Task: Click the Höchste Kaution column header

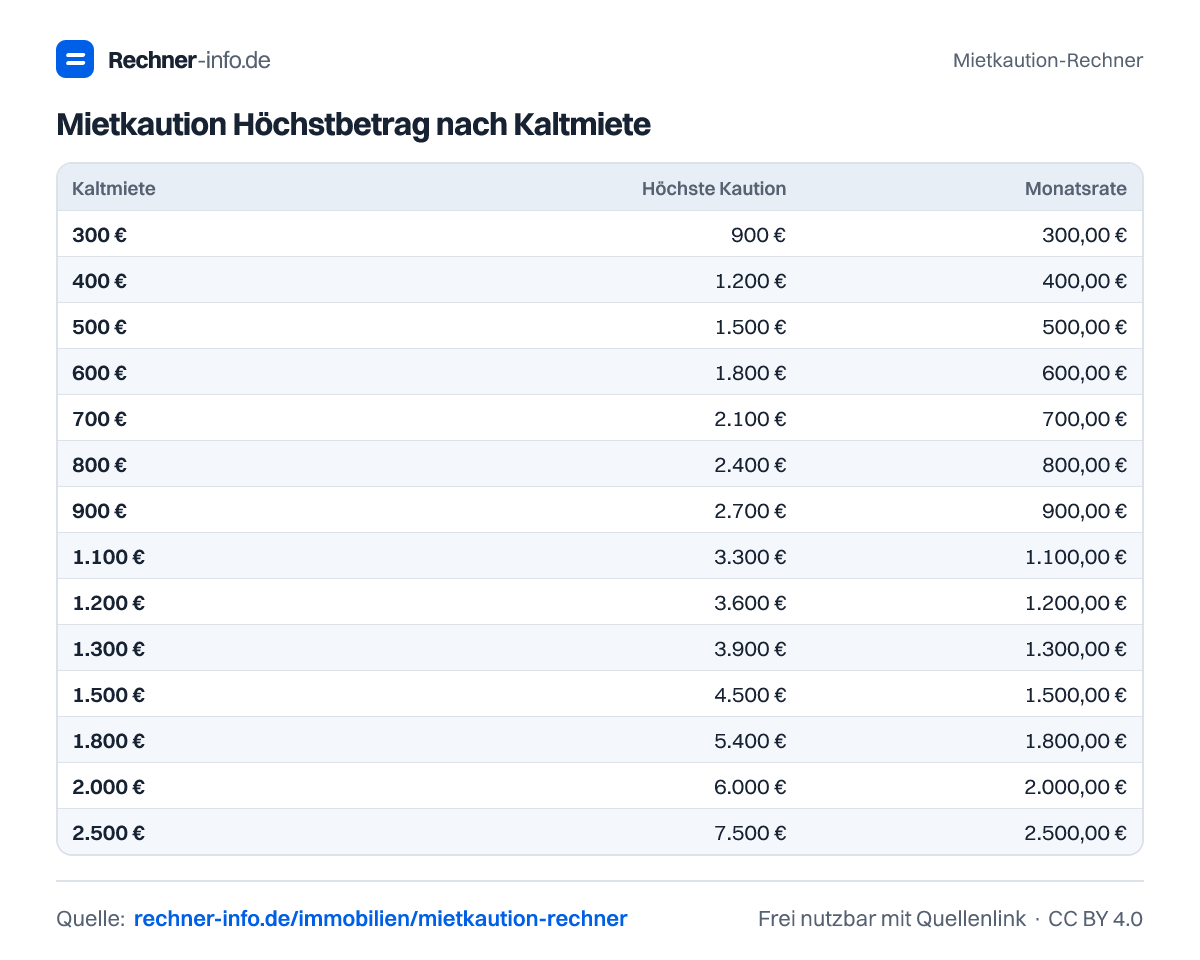Action: tap(714, 188)
